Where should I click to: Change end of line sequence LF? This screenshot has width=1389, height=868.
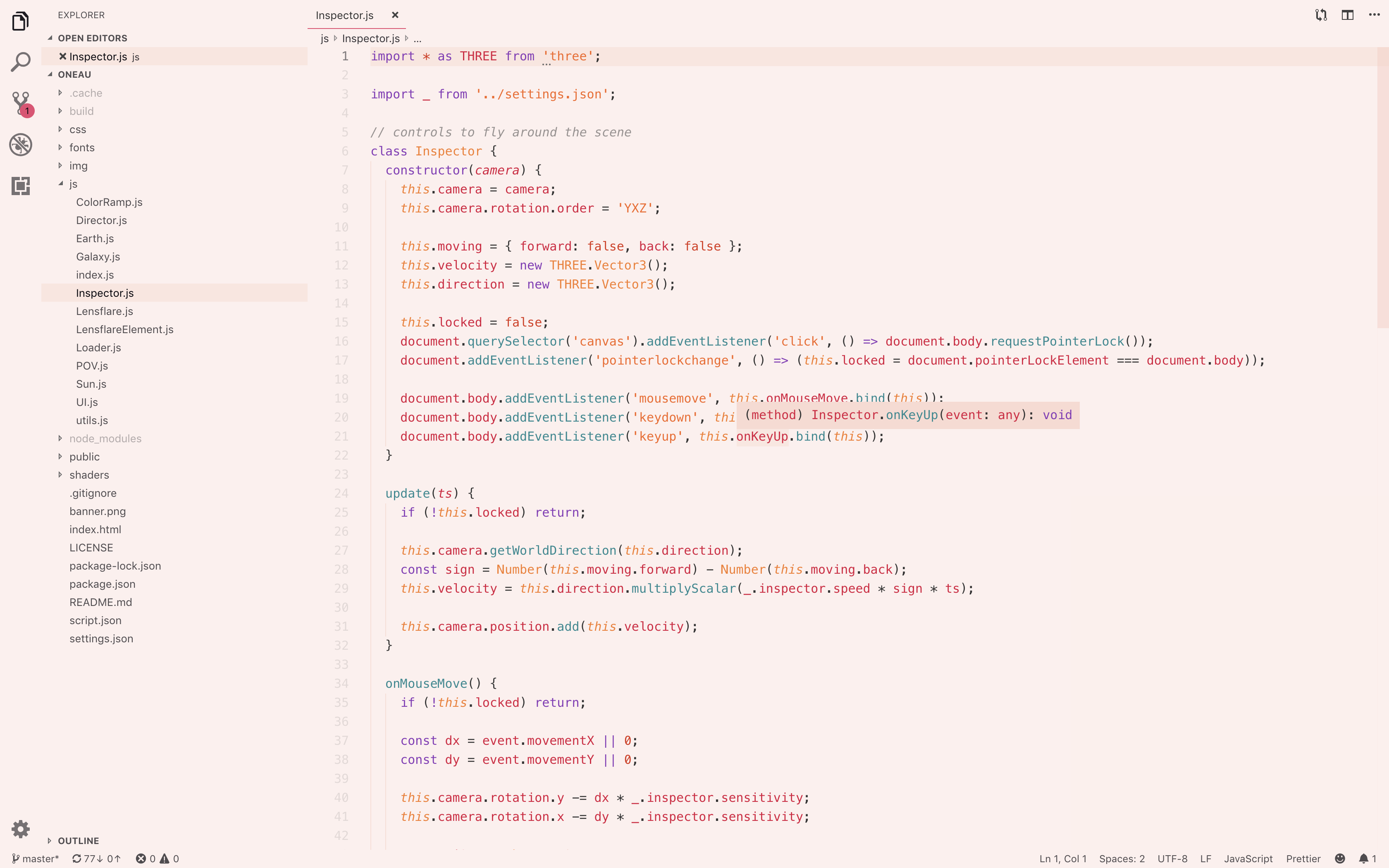1205,859
